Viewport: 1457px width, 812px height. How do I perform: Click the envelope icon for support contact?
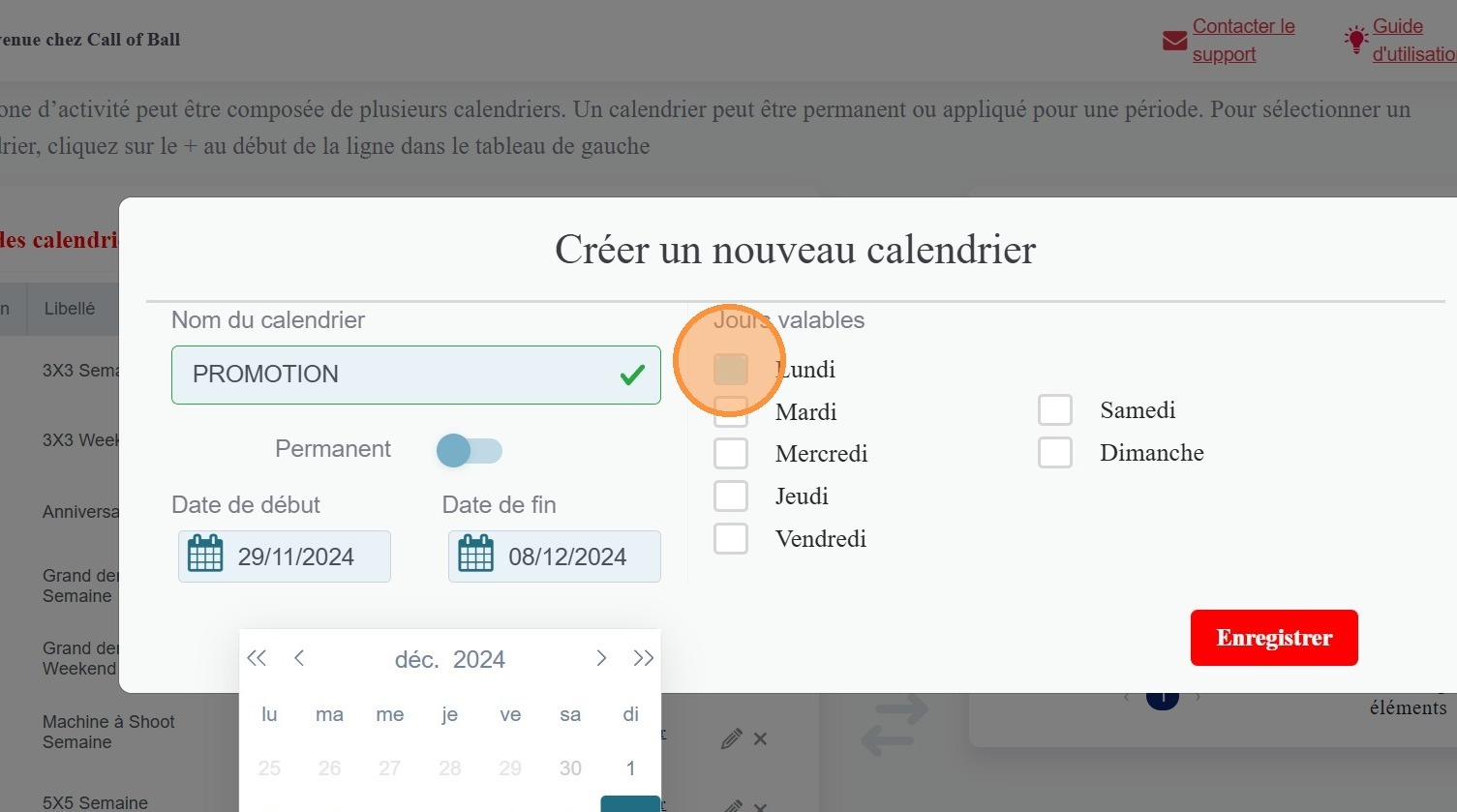pos(1174,41)
